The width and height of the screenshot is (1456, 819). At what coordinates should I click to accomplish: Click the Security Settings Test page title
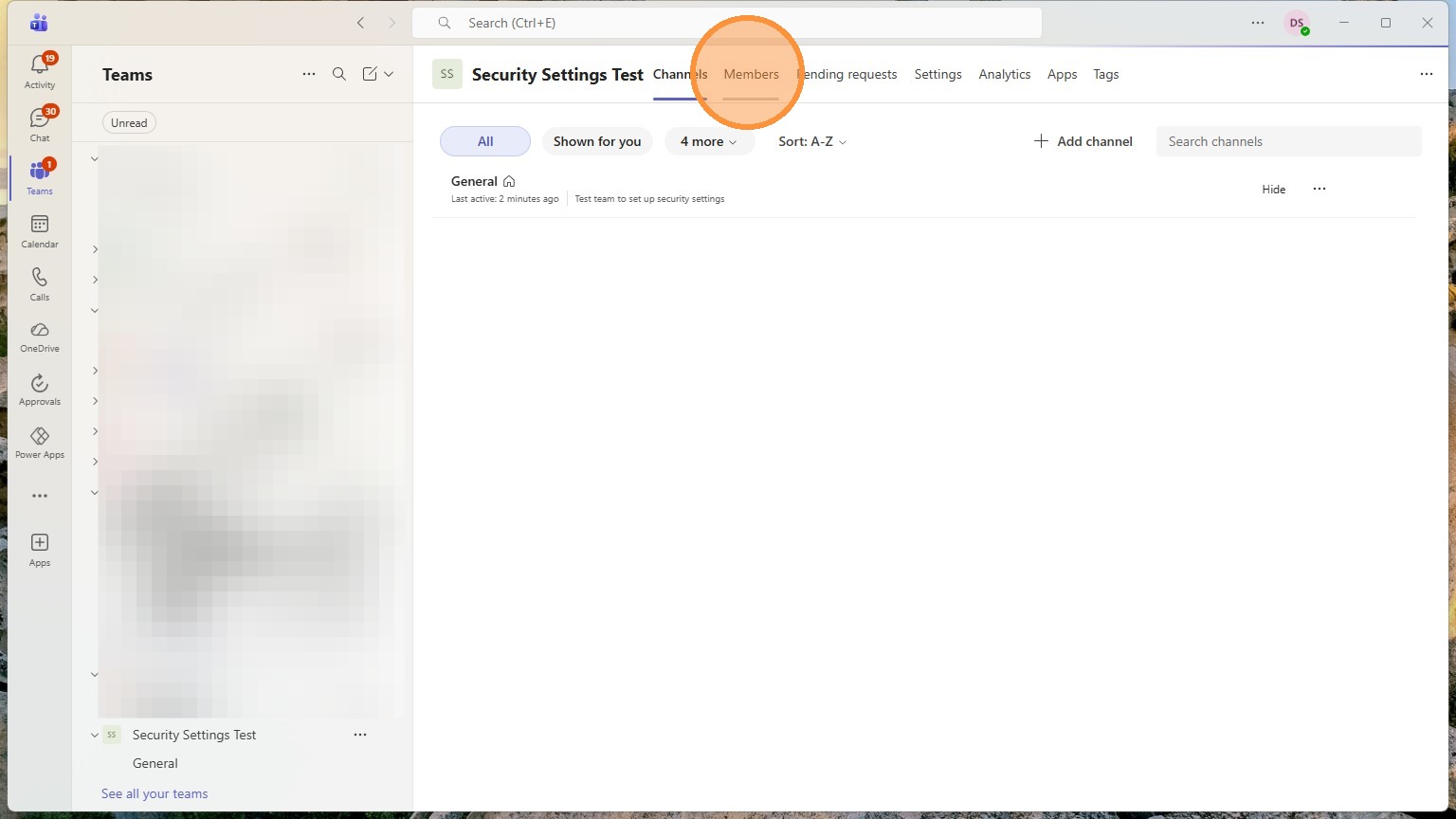tap(557, 74)
